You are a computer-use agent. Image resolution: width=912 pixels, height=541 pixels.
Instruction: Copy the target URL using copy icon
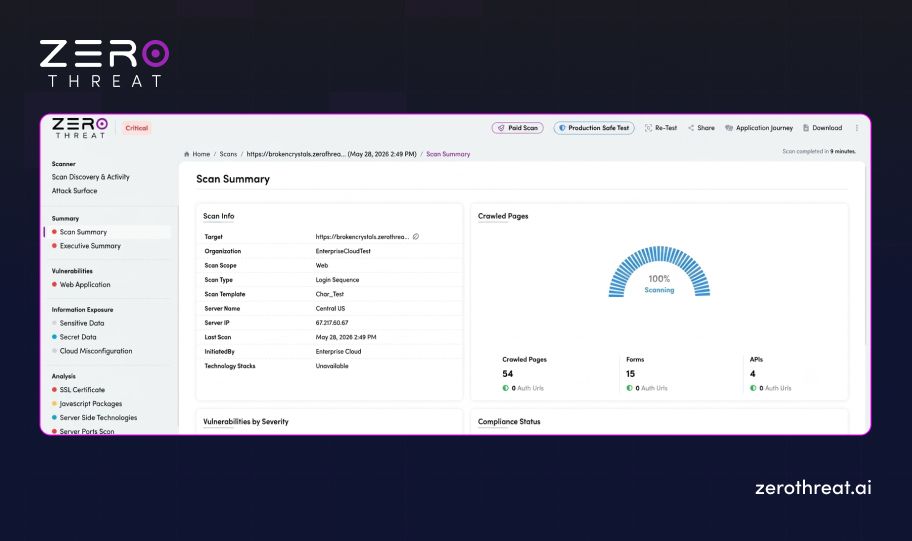pos(416,237)
